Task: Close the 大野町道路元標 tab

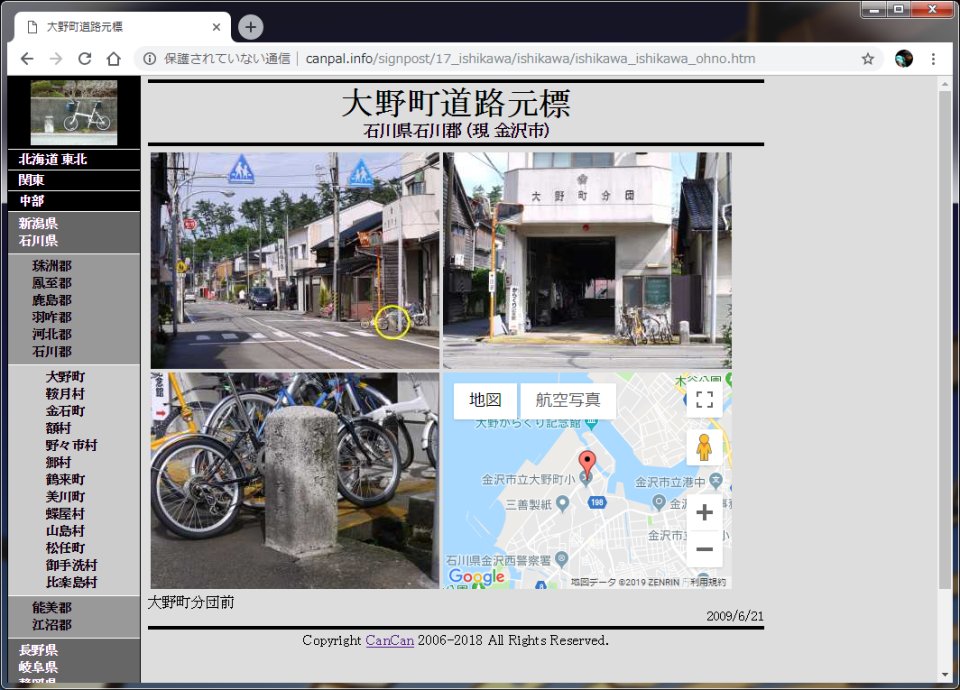Action: 216,27
